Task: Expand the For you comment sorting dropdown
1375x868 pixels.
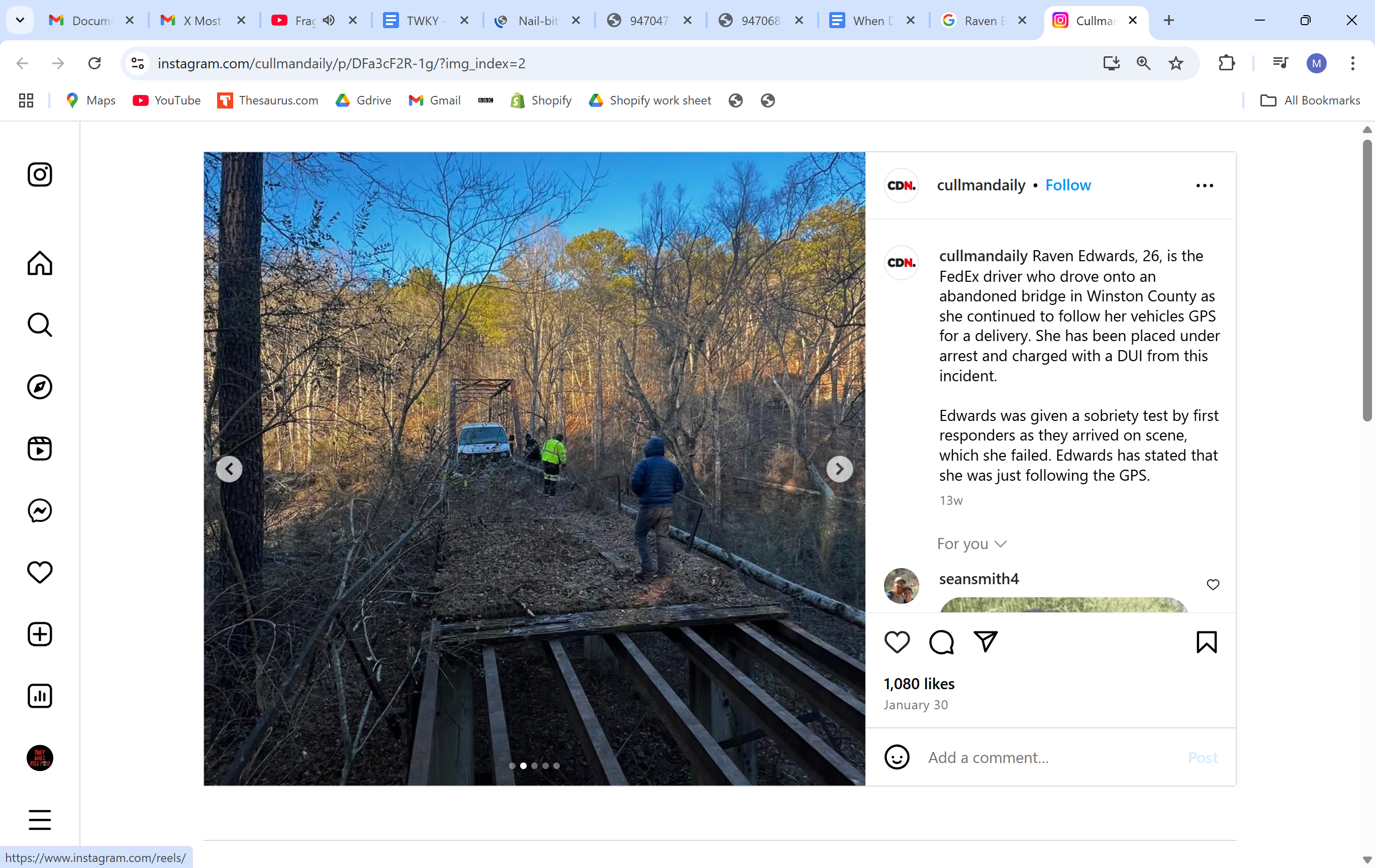Action: pos(972,544)
